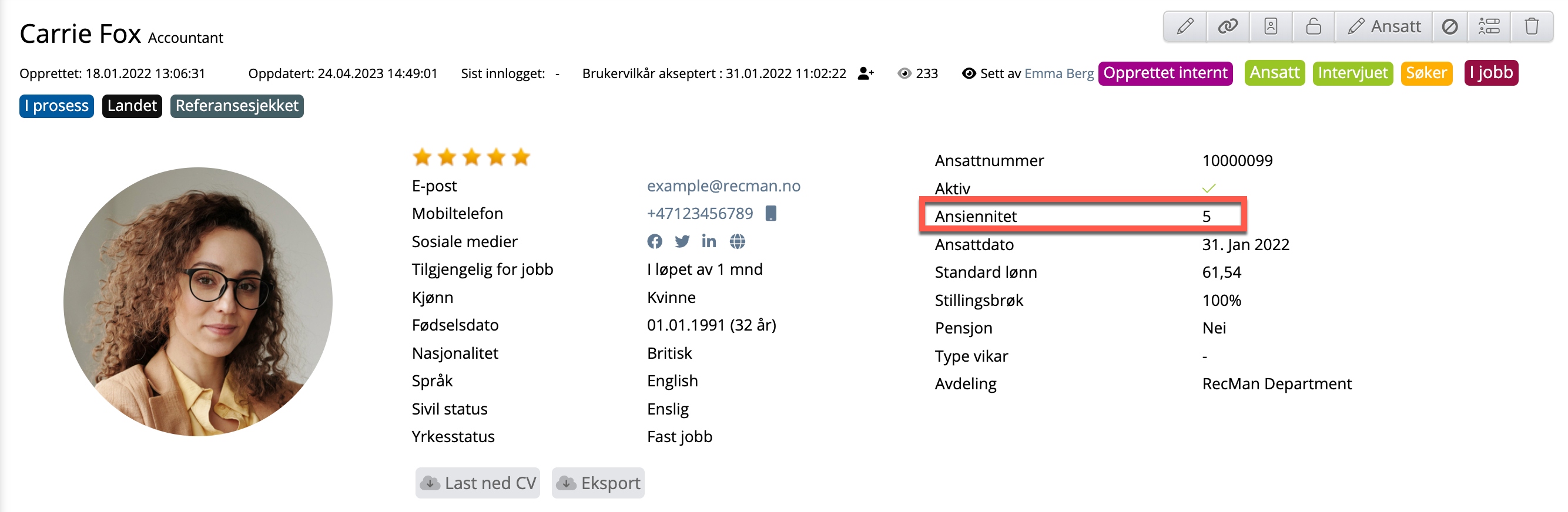Click the trash can delete icon

[x=1531, y=27]
